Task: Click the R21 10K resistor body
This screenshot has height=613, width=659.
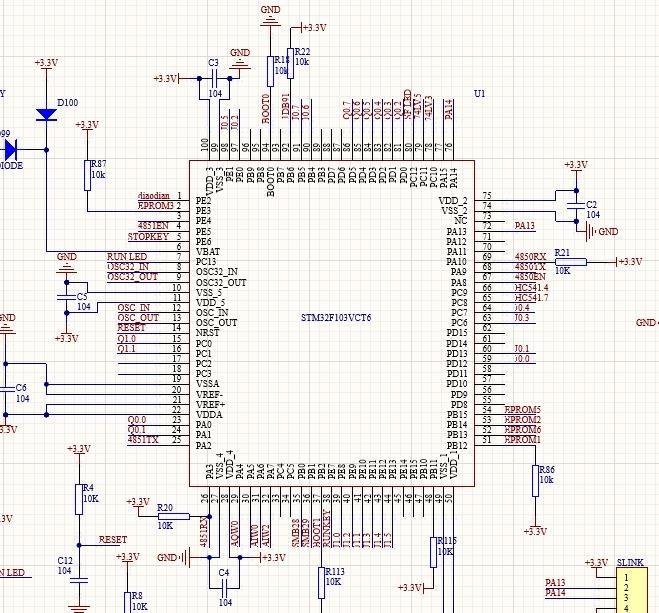Action: tap(571, 262)
